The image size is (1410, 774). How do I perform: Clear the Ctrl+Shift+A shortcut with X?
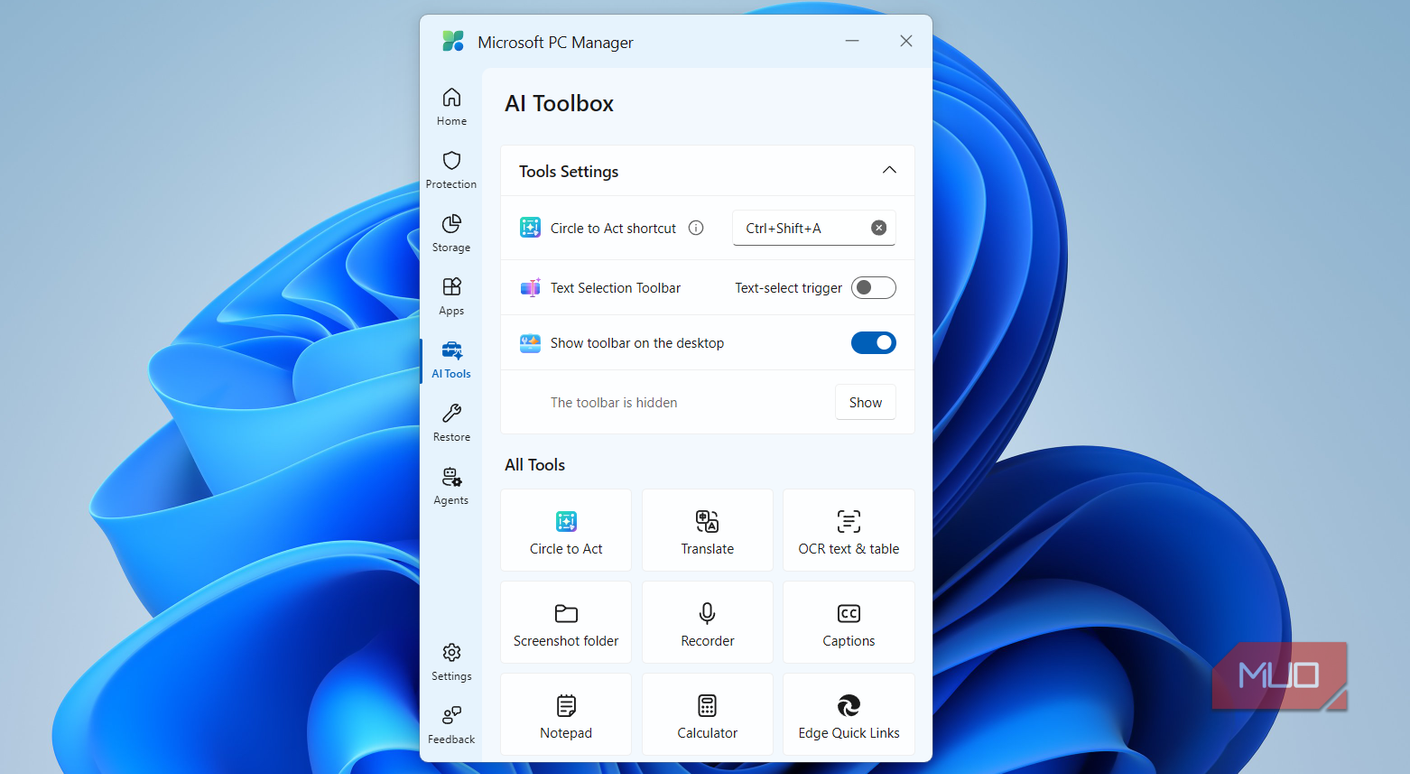point(878,228)
